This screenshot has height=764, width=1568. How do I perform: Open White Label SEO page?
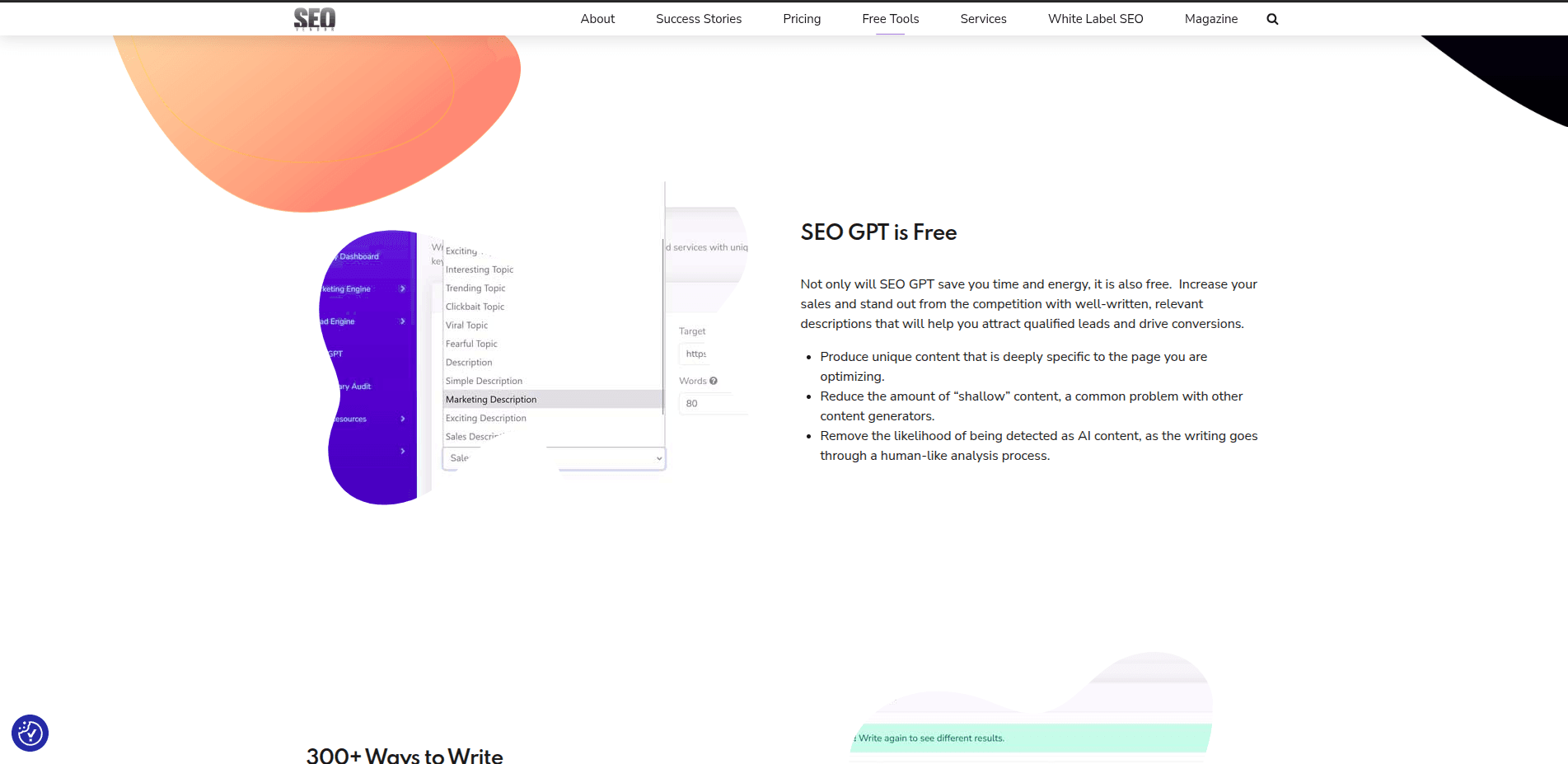(x=1095, y=19)
